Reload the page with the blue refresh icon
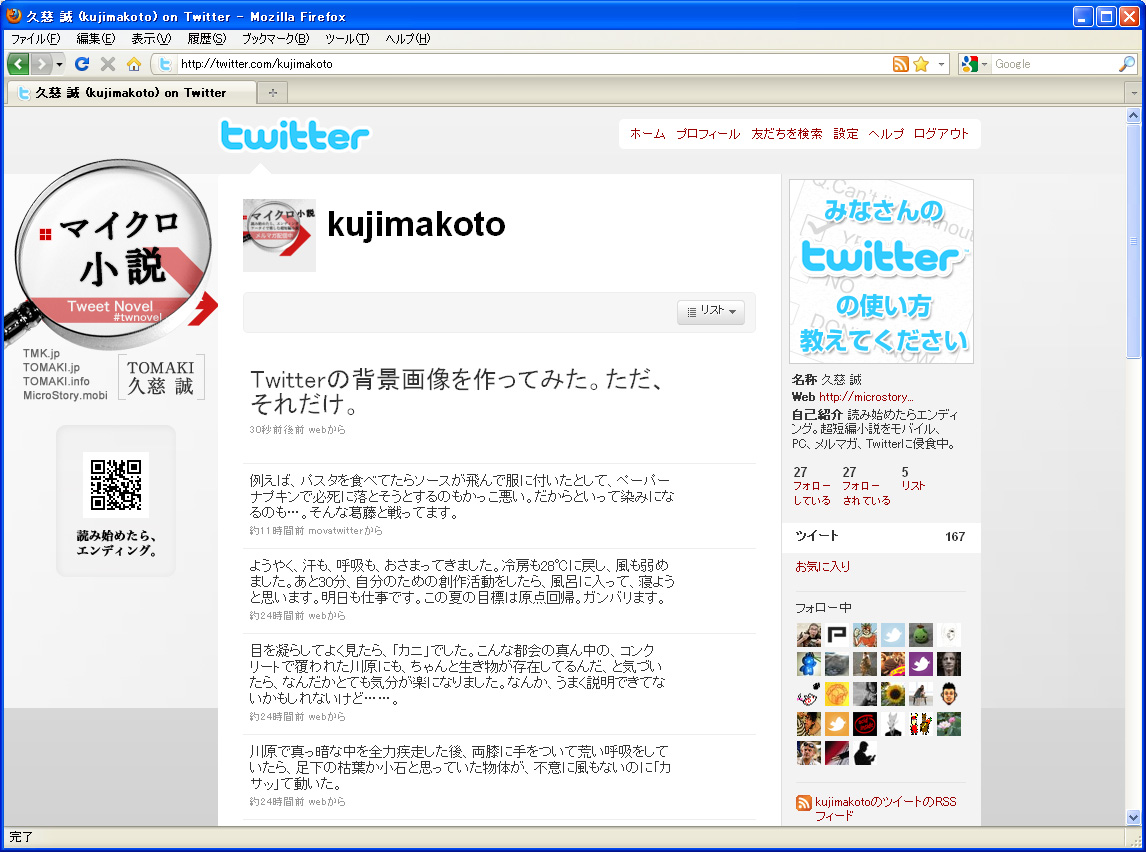The height and width of the screenshot is (852, 1146). tap(82, 64)
